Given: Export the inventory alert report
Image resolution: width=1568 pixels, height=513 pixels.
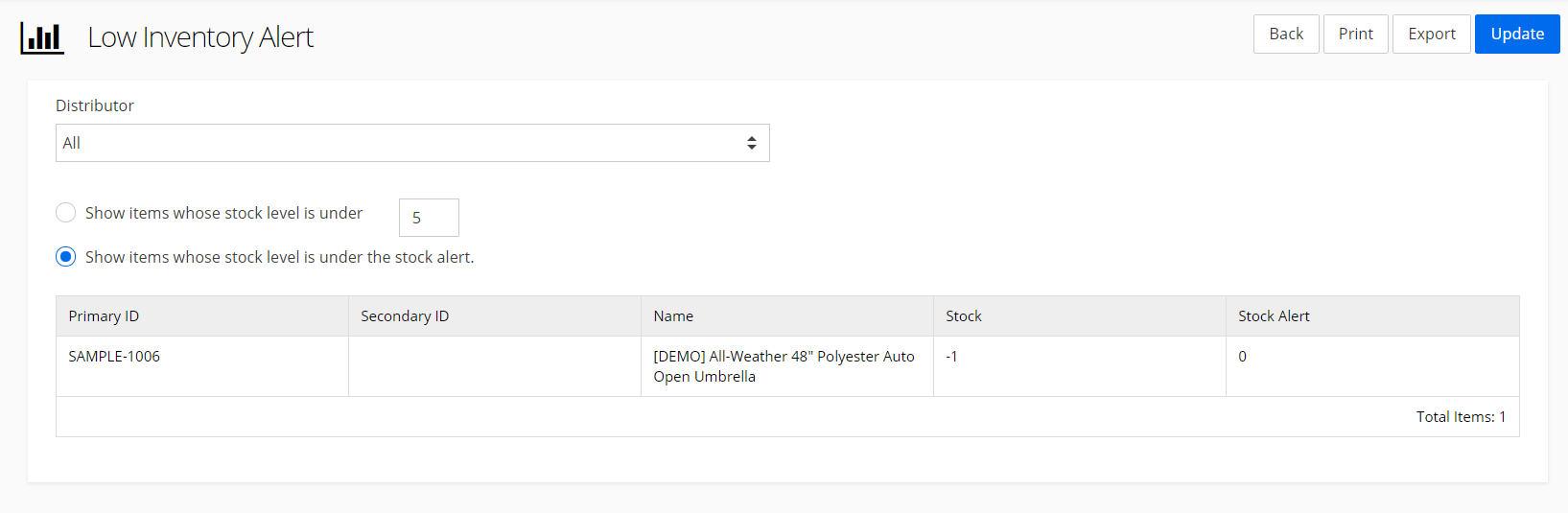Looking at the screenshot, I should coord(1432,35).
